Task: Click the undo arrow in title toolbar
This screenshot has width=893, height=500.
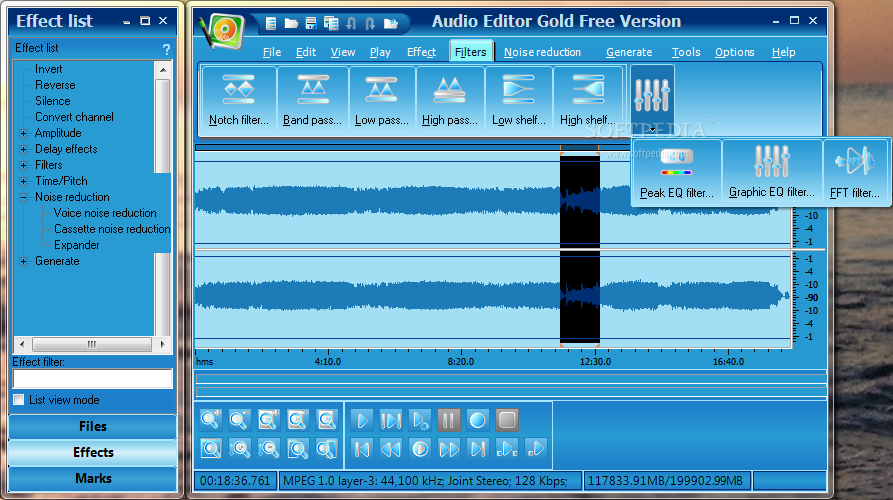Action: [x=351, y=23]
